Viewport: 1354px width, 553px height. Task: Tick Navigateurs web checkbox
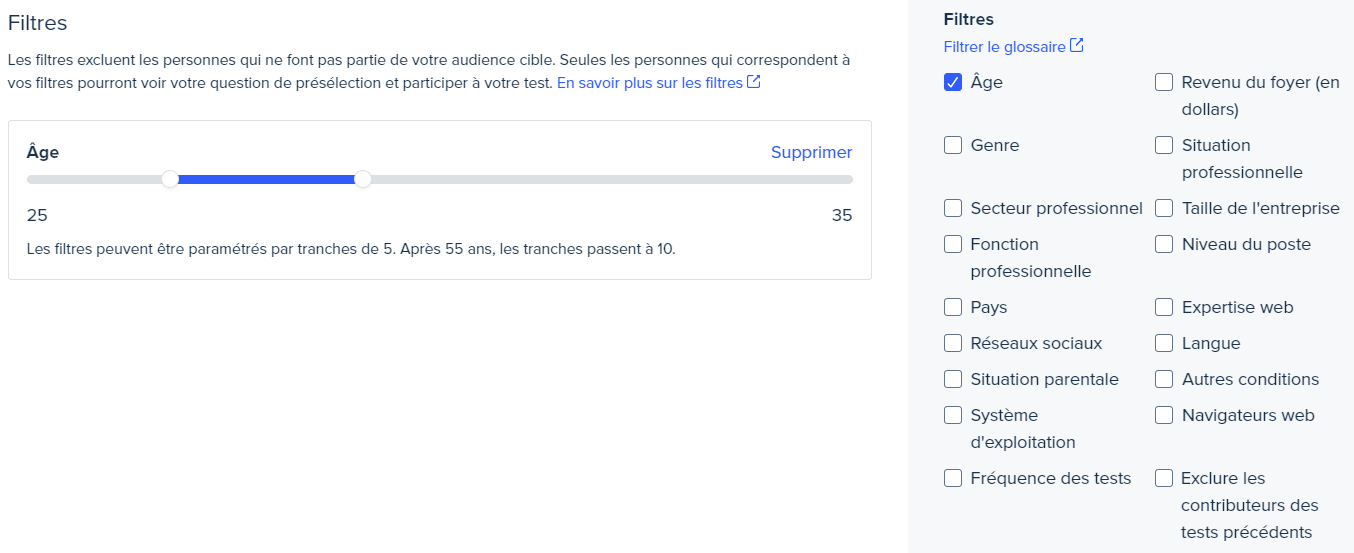click(1164, 415)
